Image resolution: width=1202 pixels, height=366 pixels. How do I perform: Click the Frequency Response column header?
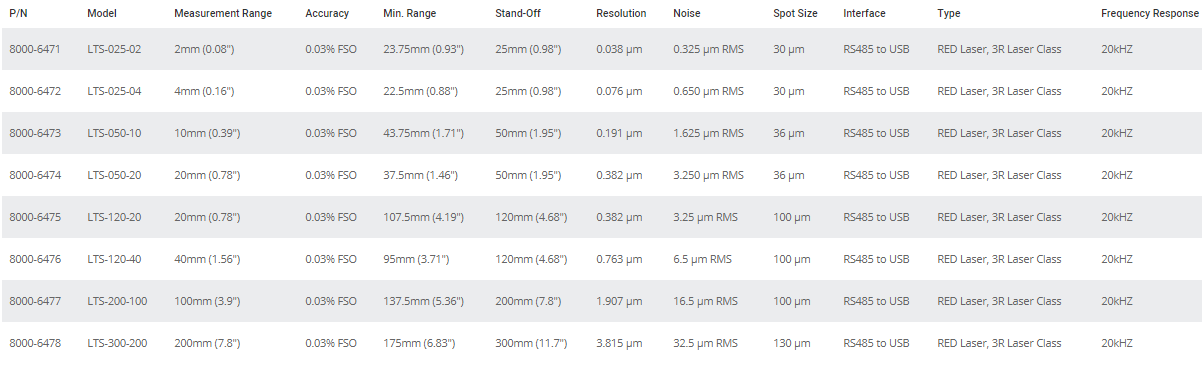tap(1146, 13)
